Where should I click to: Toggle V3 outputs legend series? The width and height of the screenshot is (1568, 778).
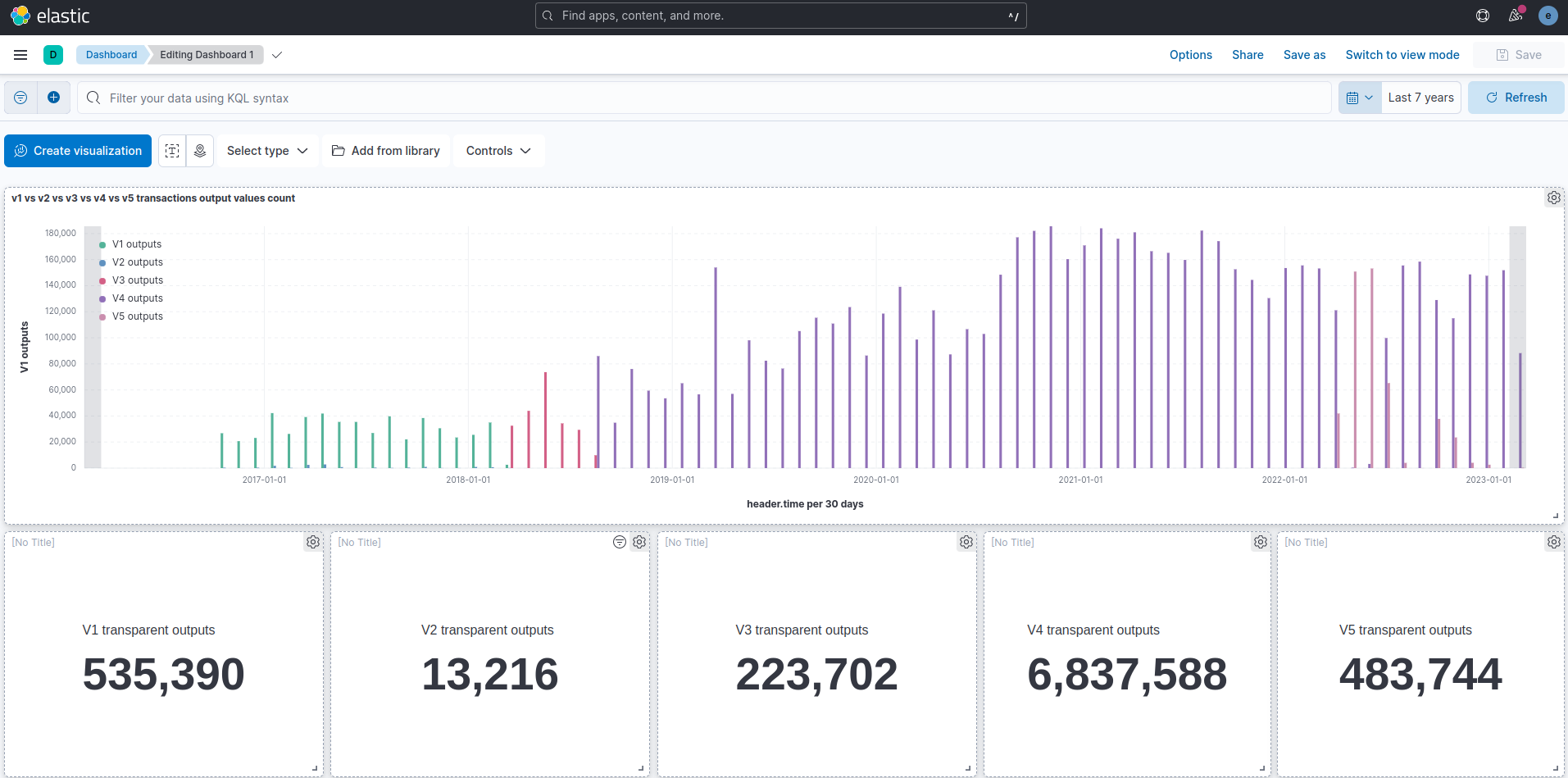pos(137,280)
